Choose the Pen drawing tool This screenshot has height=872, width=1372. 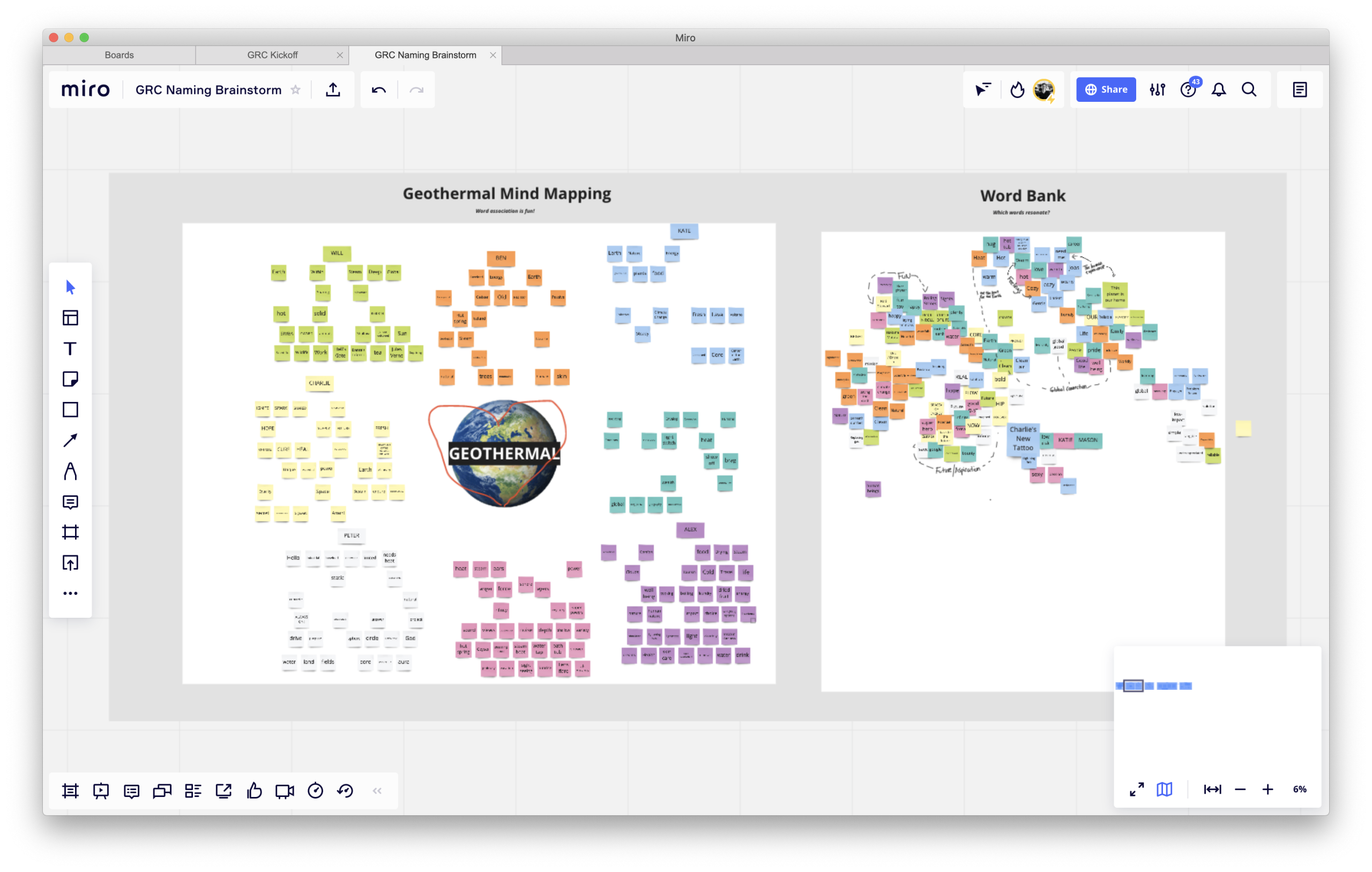70,471
